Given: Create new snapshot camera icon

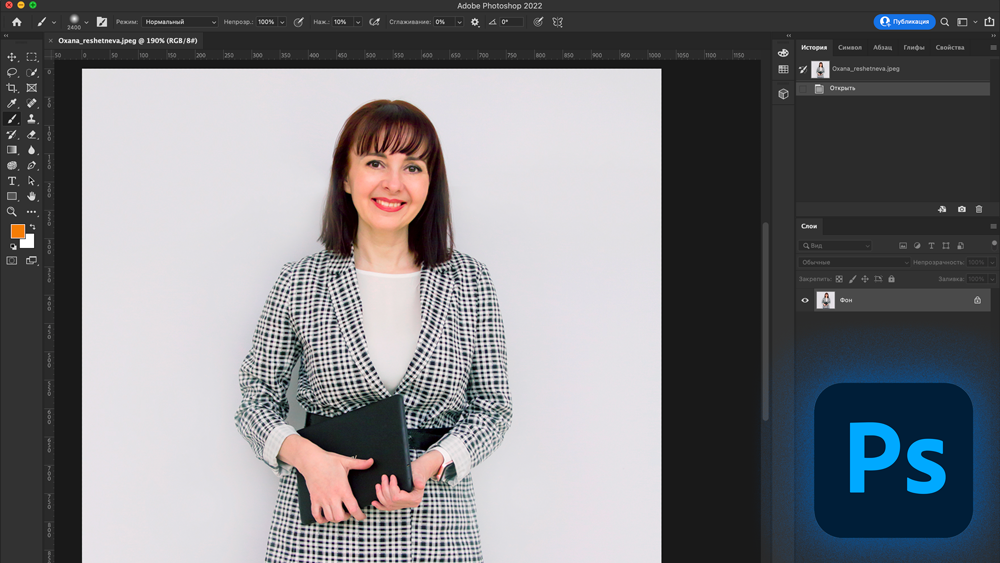Looking at the screenshot, I should tap(962, 209).
